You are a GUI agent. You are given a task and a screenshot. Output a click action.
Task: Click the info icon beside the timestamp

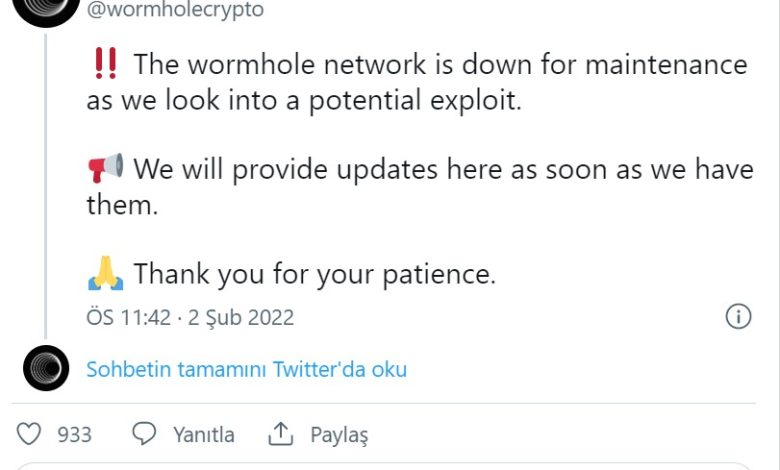point(737,317)
